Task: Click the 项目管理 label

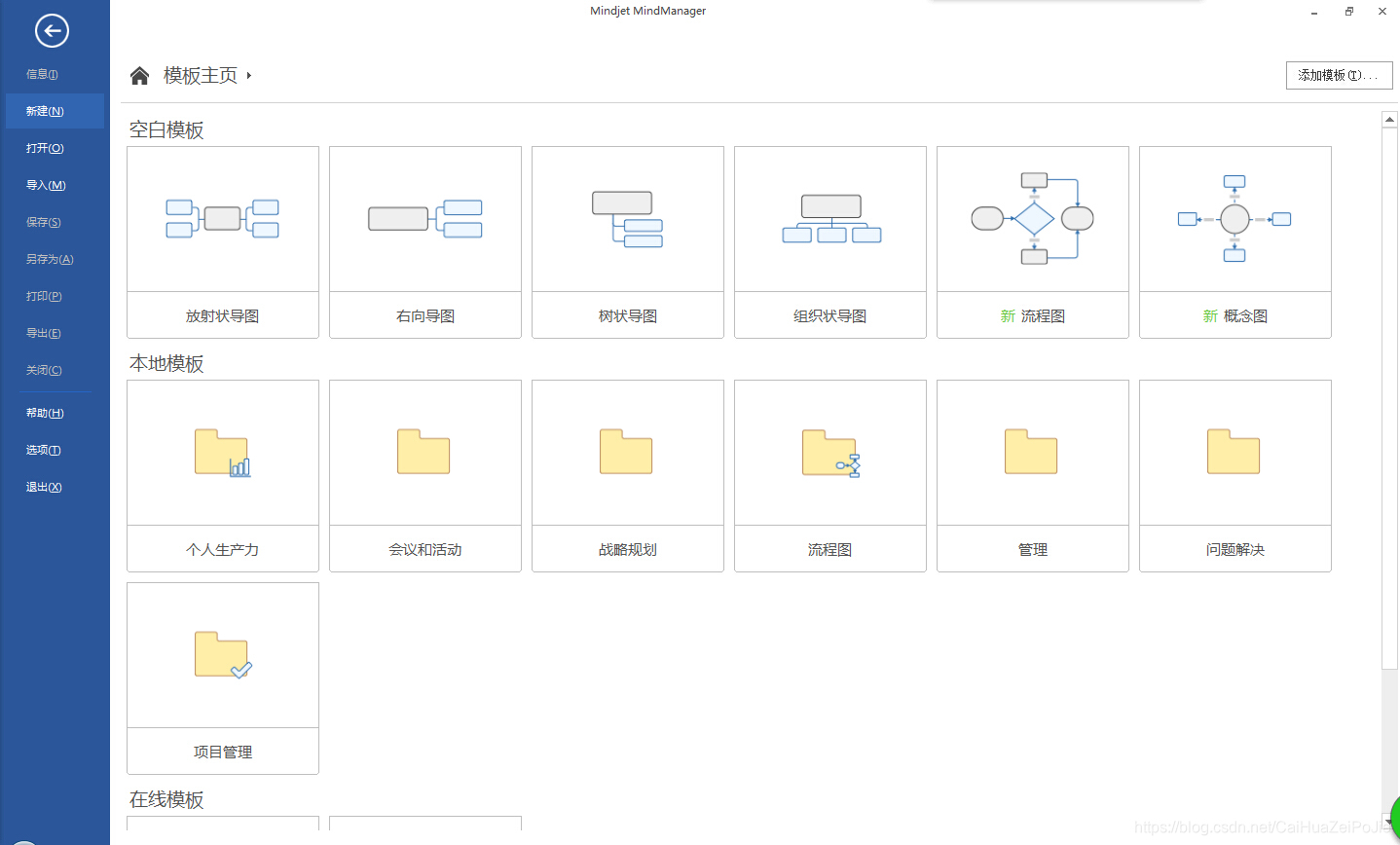Action: (223, 752)
